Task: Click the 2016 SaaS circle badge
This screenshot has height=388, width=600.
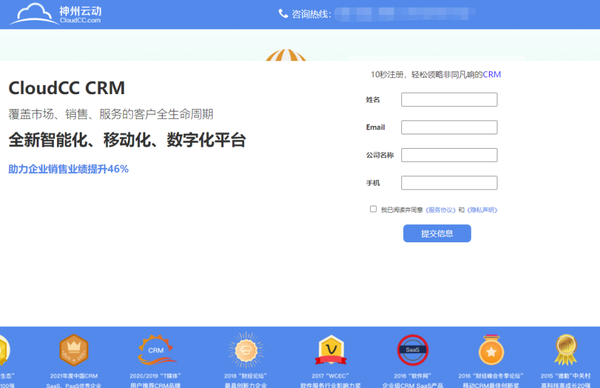Action: [x=412, y=350]
